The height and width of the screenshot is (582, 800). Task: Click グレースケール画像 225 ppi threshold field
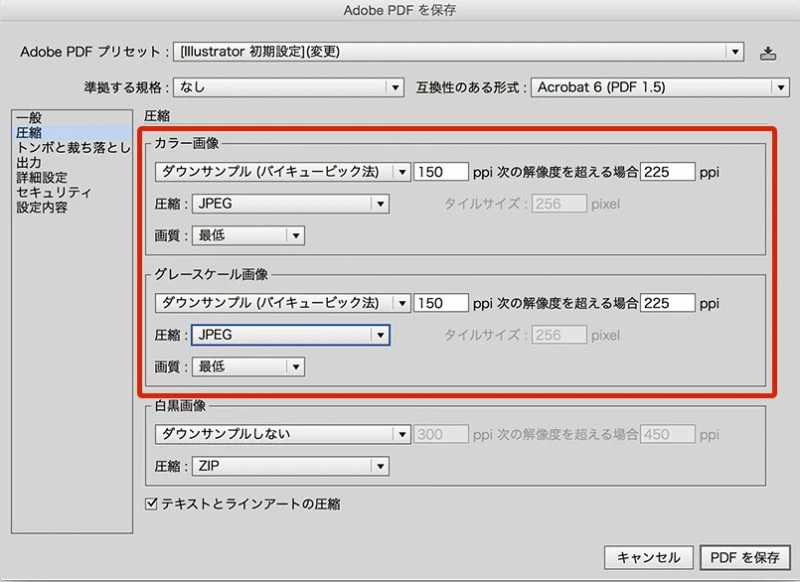[x=667, y=303]
